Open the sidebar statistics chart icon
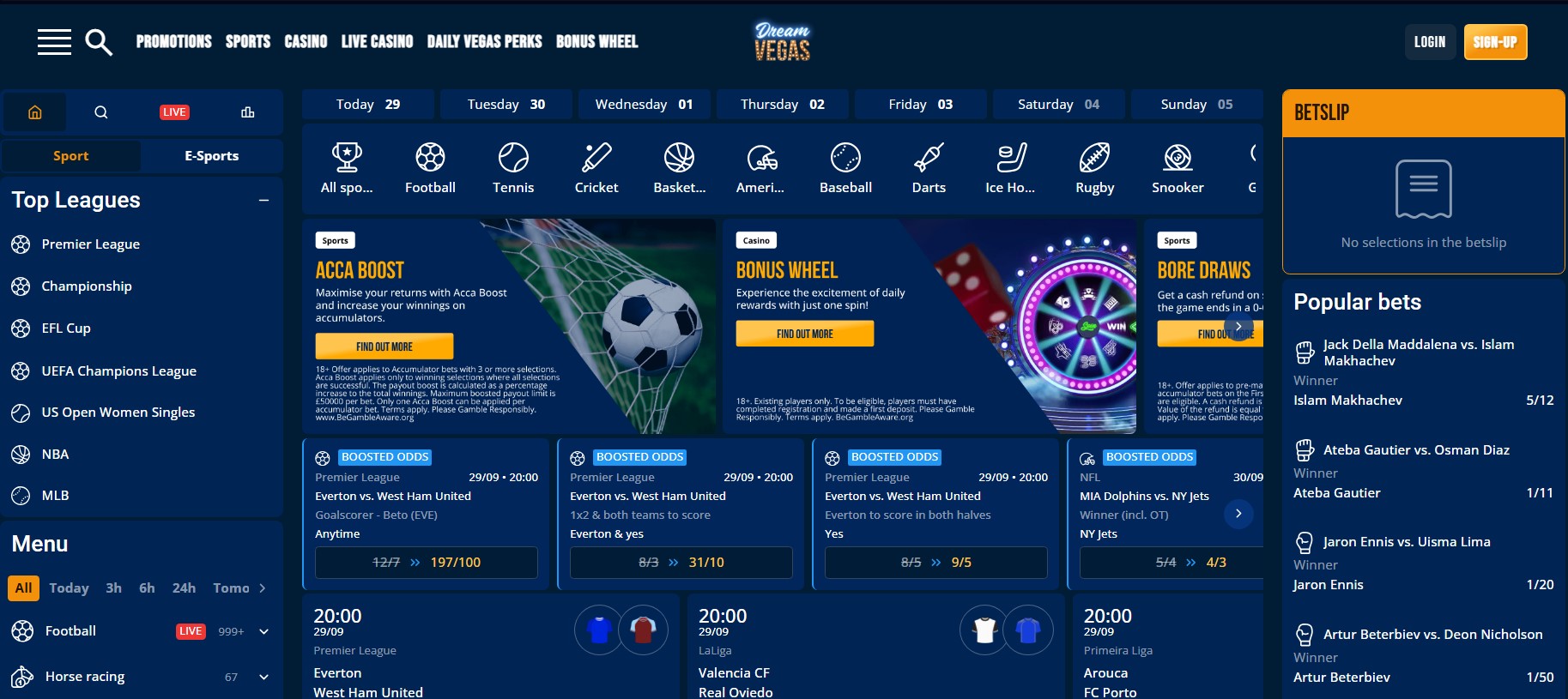 tap(248, 112)
